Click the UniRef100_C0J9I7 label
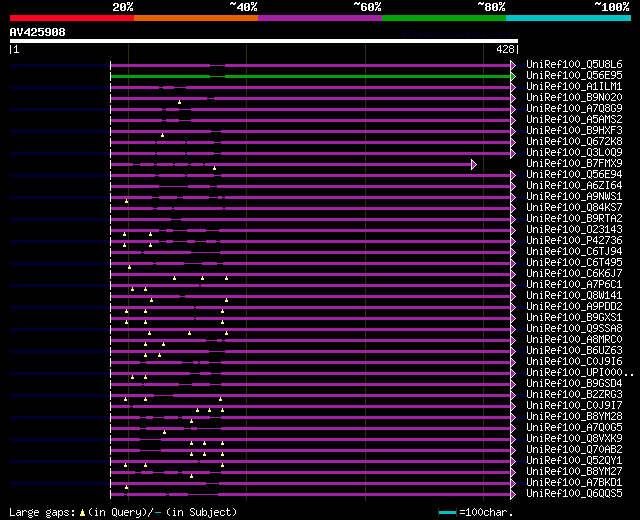640x520 pixels. click(574, 406)
